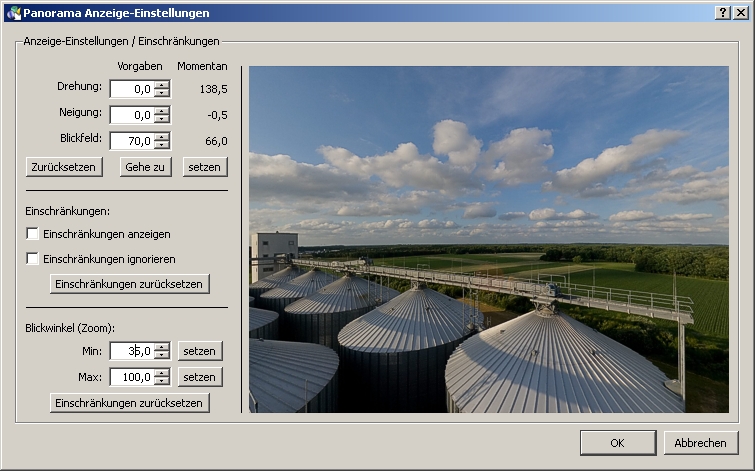
Task: Reset restrictions under Einschränkungen checkboxes
Action: pyautogui.click(x=130, y=284)
